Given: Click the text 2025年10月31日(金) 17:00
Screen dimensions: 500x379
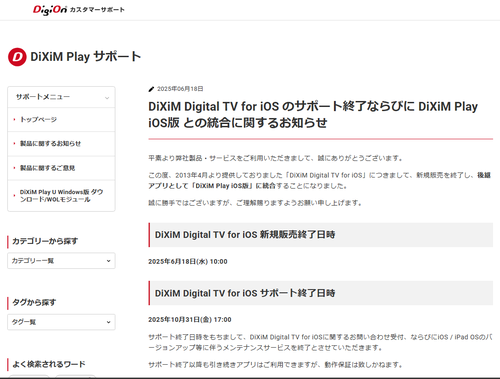Looking at the screenshot, I should pos(190,320).
